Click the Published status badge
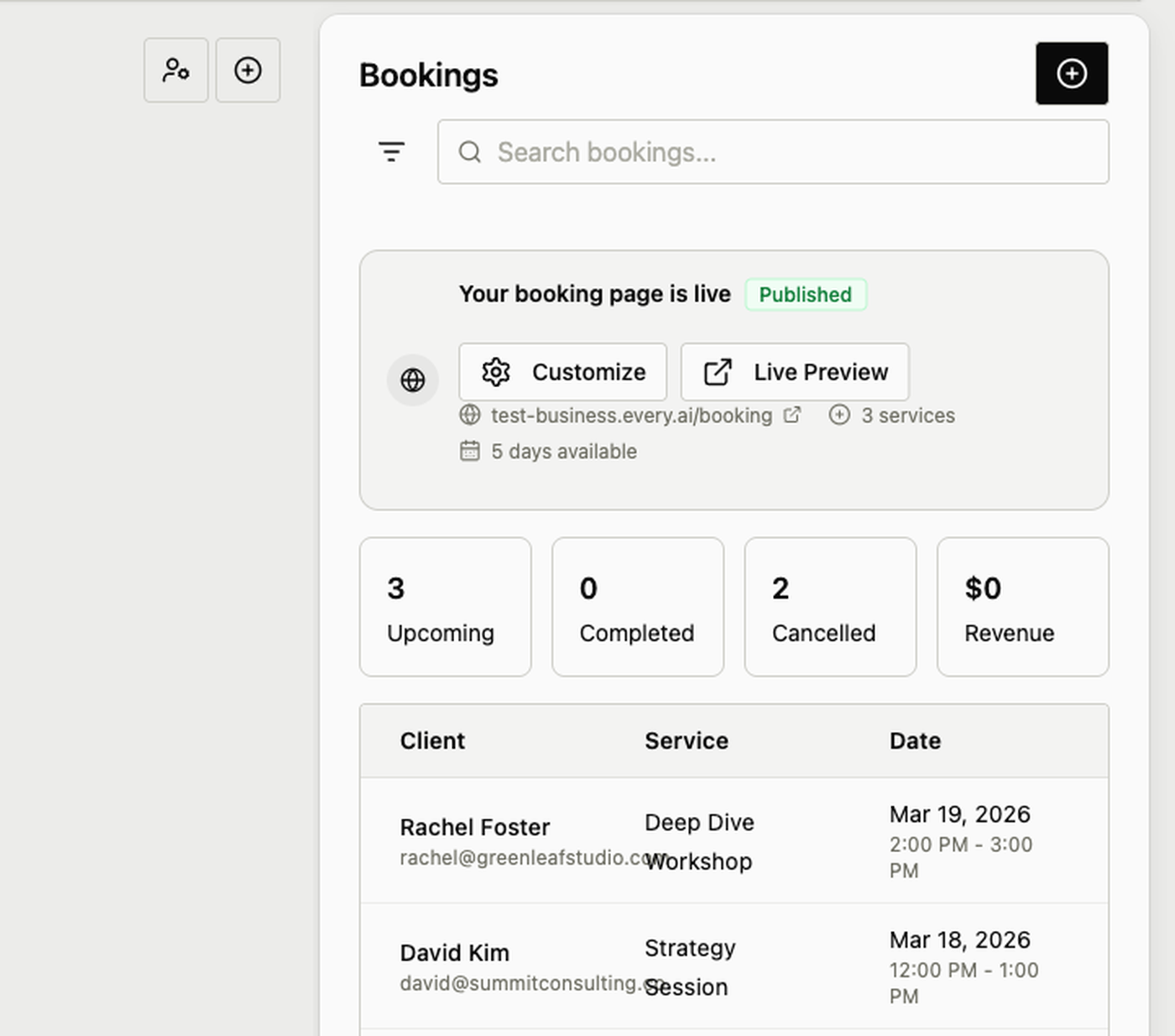Image resolution: width=1175 pixels, height=1036 pixels. point(805,295)
